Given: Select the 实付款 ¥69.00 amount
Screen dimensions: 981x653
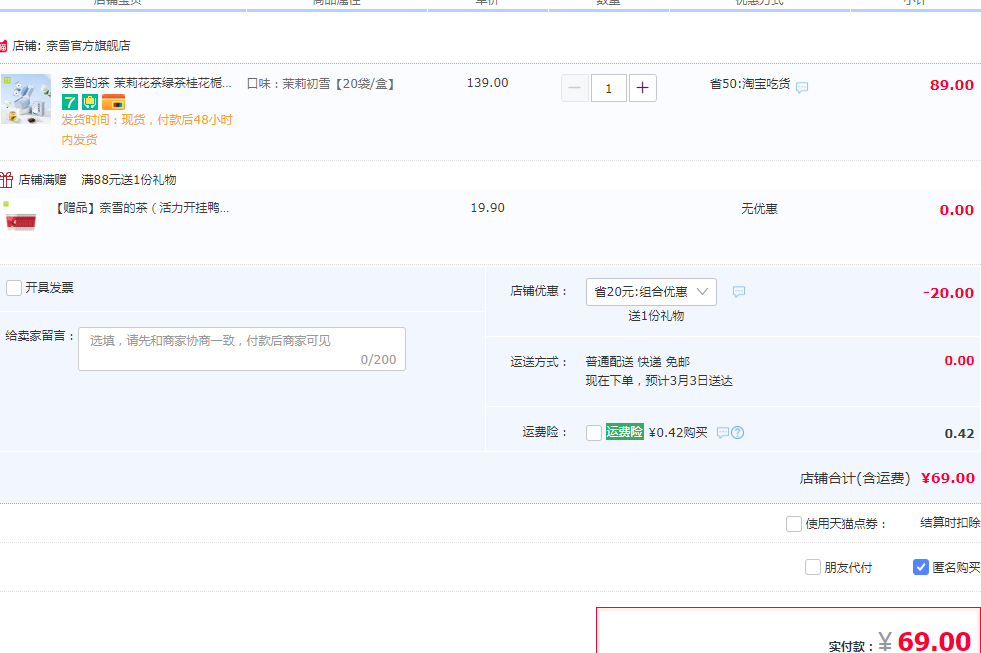Looking at the screenshot, I should (900, 642).
